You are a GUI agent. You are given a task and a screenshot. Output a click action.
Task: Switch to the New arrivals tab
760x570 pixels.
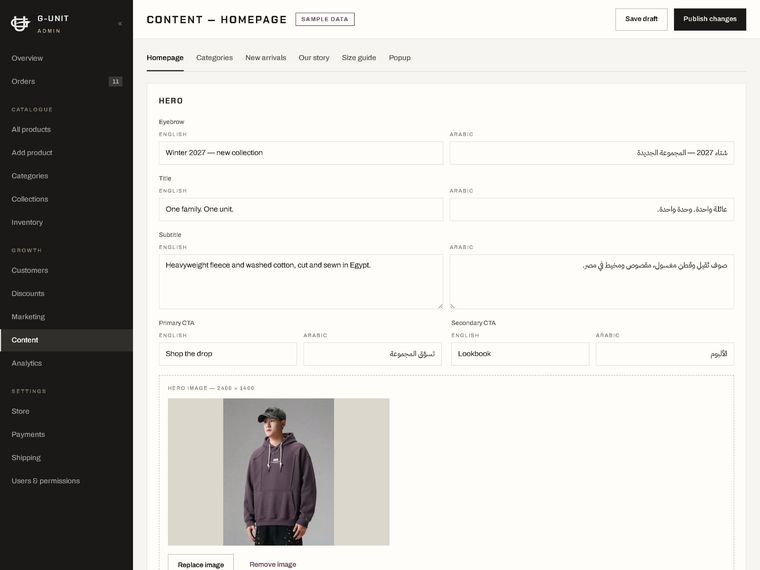pyautogui.click(x=266, y=58)
